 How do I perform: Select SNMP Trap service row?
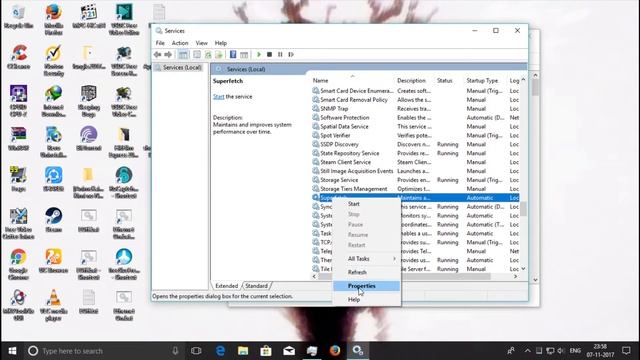tap(416, 109)
